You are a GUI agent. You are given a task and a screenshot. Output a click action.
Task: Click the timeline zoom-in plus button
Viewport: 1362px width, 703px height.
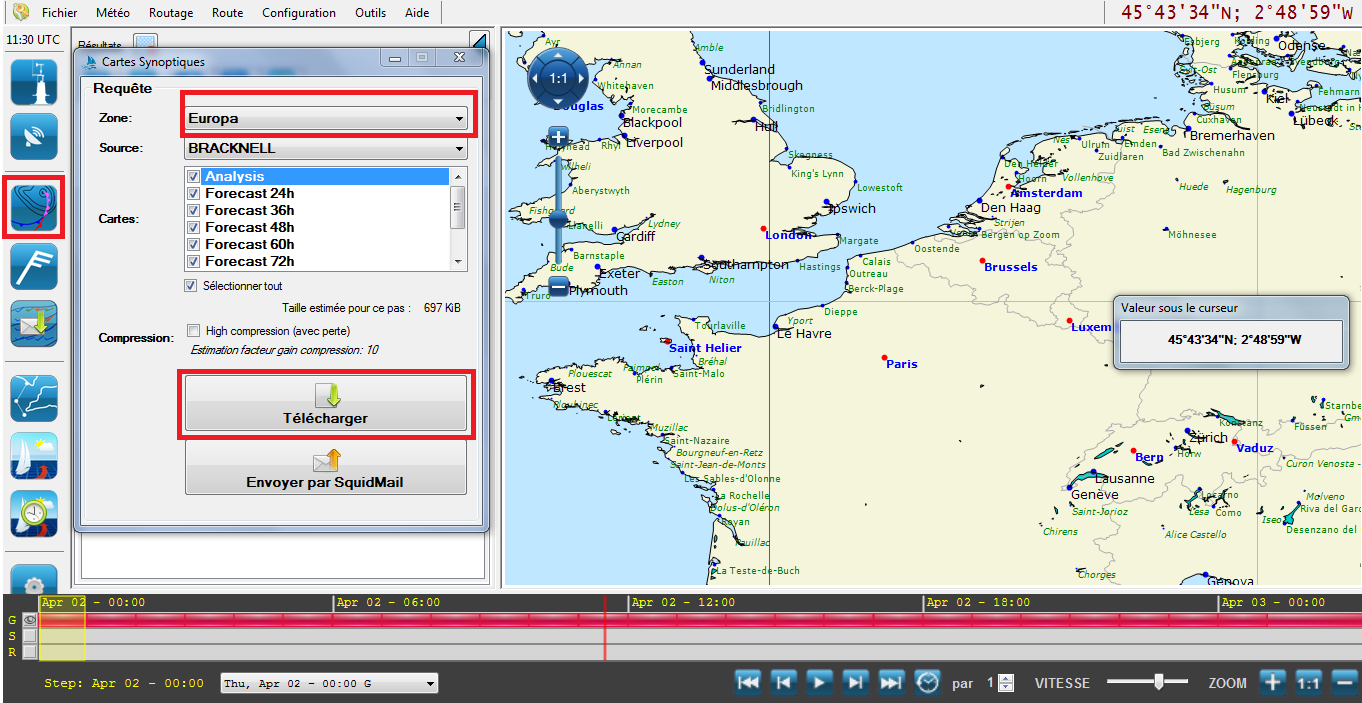[x=1271, y=683]
